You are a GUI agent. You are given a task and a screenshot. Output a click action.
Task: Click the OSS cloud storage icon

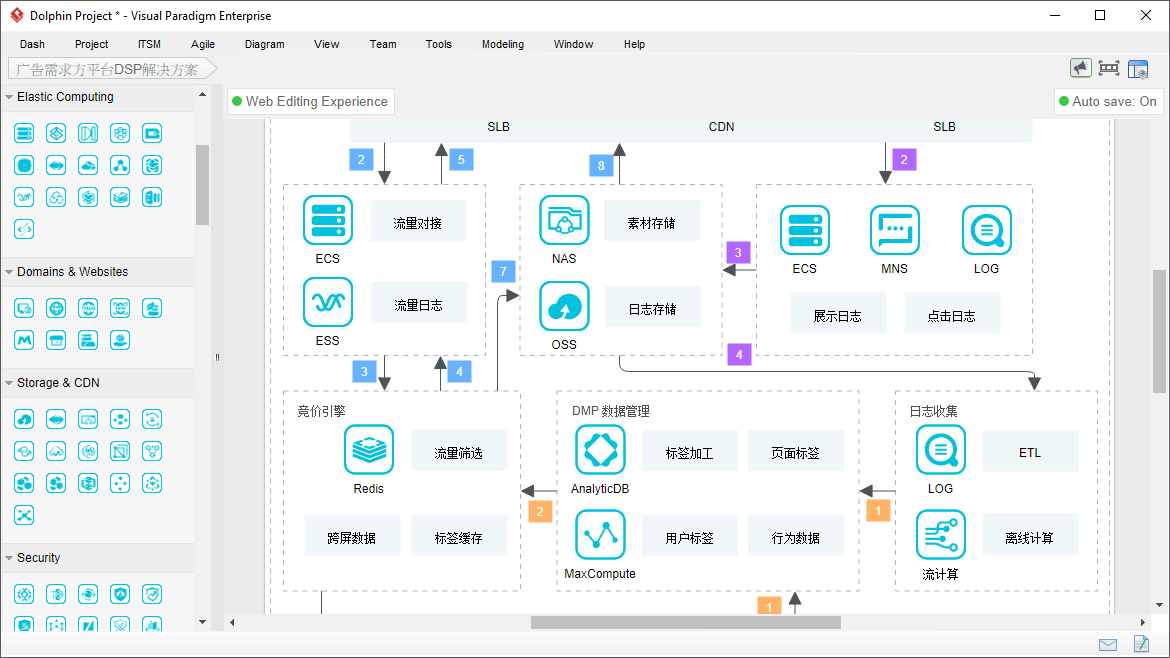click(564, 306)
